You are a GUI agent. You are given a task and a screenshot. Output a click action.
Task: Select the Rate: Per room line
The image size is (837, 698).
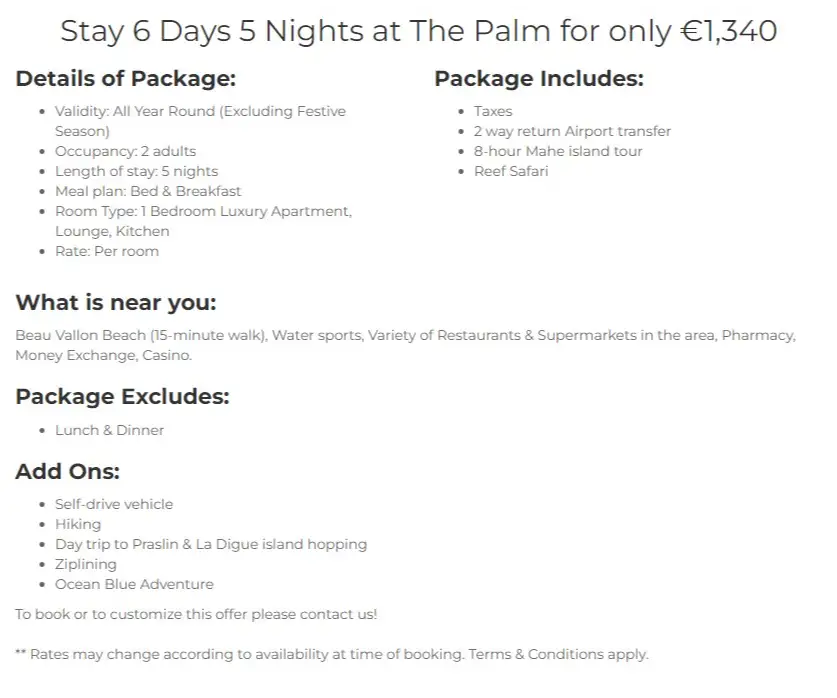coord(107,251)
